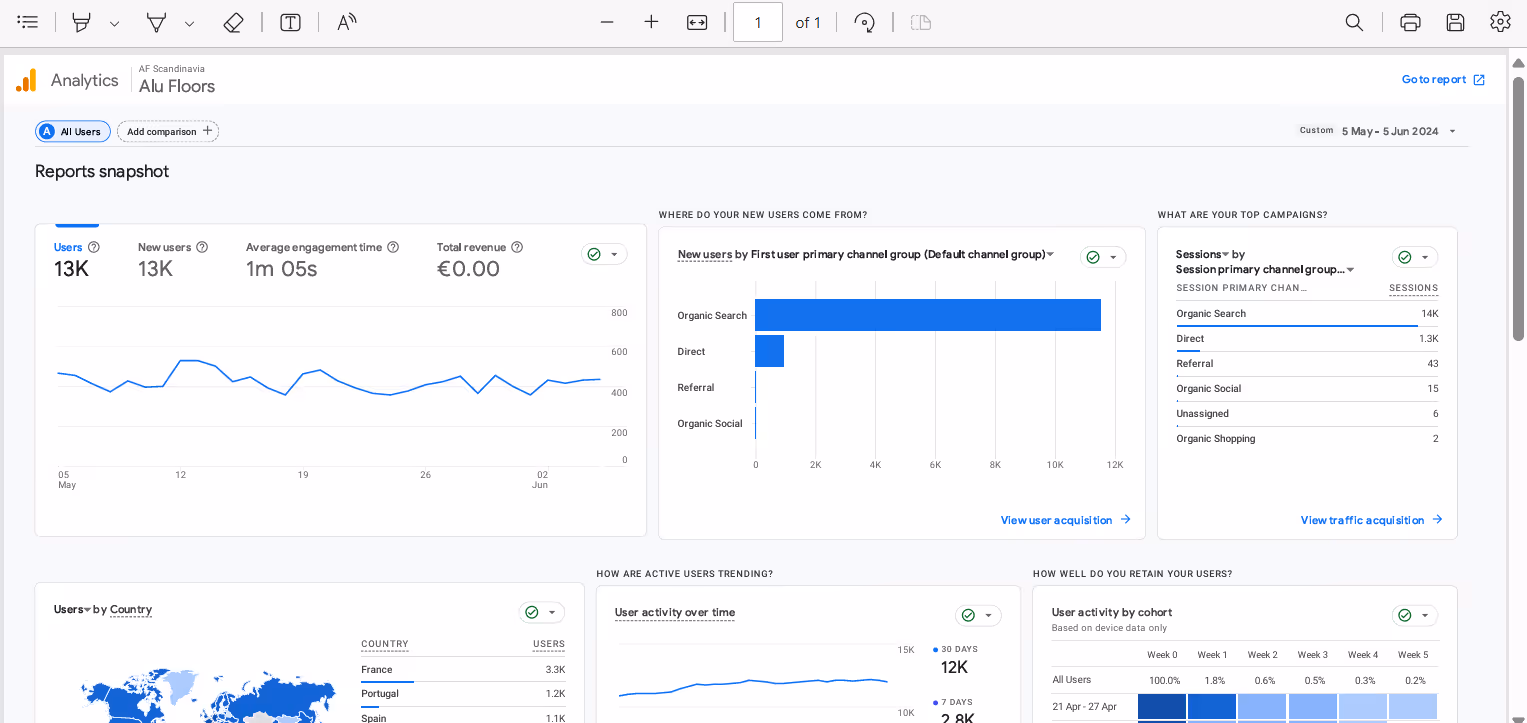This screenshot has height=723, width=1527.
Task: Open data quality dropdown on cohort card
Action: tap(1415, 616)
